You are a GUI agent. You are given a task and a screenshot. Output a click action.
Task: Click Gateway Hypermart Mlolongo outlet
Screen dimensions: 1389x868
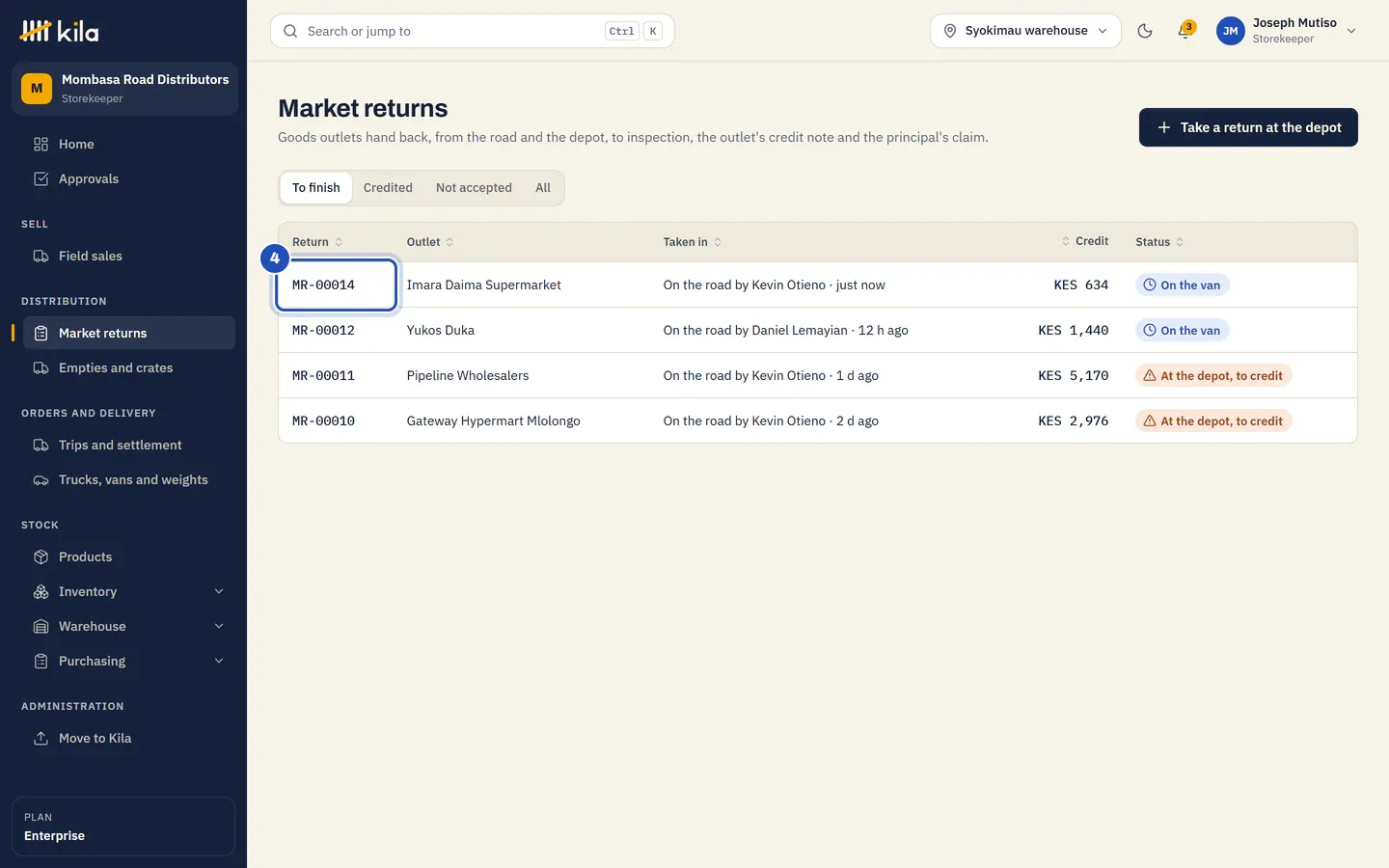click(x=493, y=420)
